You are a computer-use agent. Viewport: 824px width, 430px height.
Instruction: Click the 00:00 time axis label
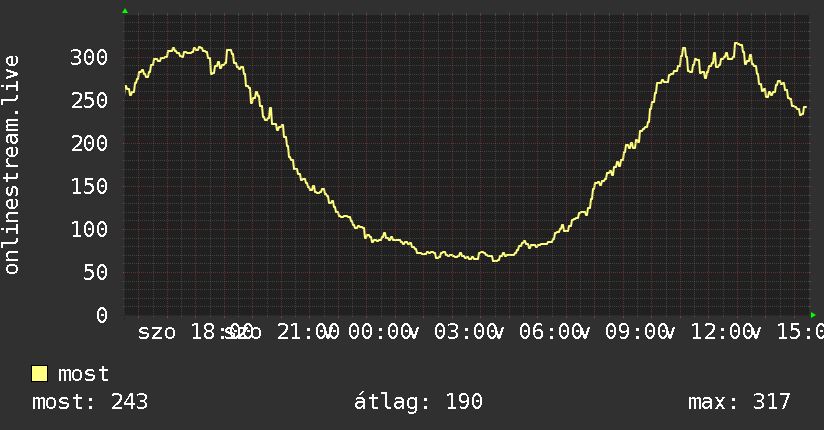tap(380, 332)
